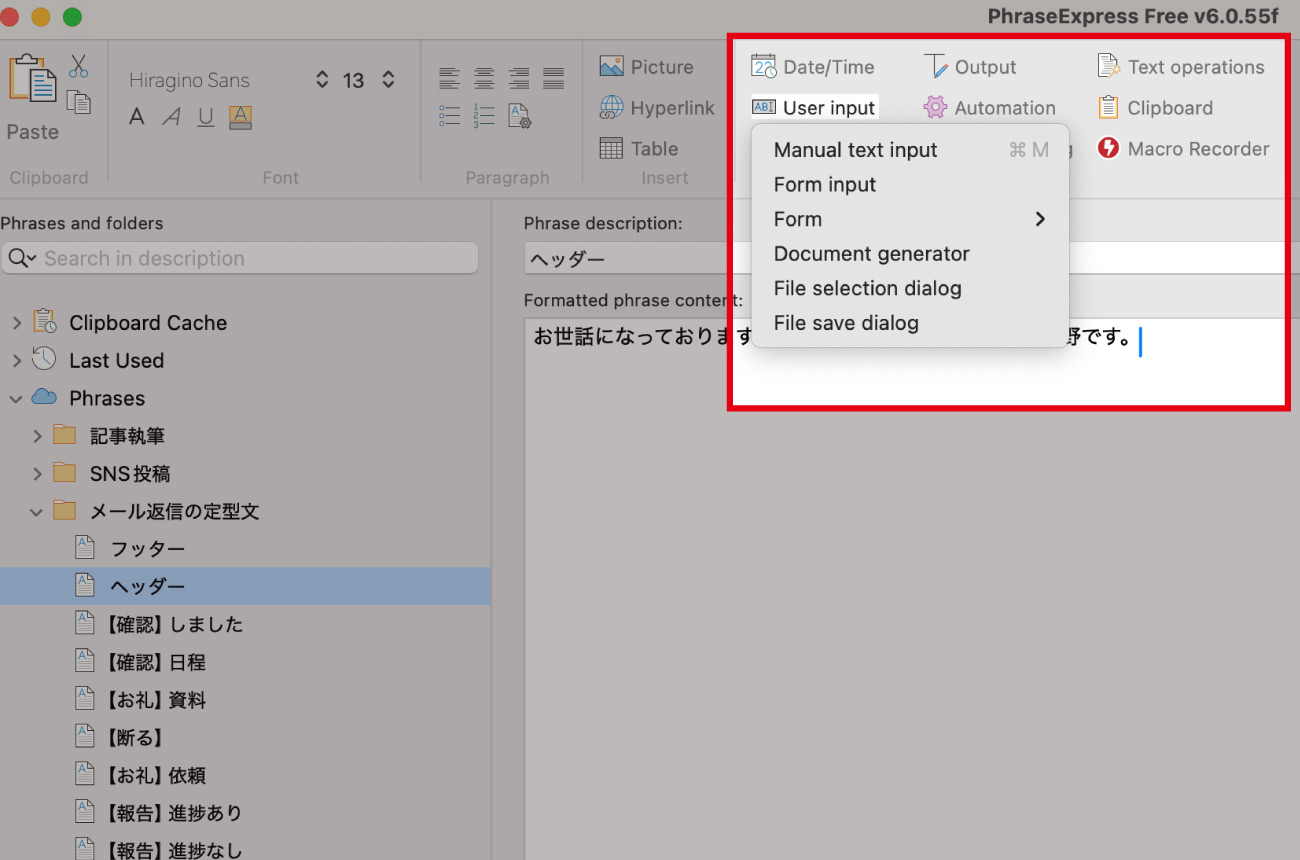This screenshot has height=860, width=1300.
Task: Open the paragraph format settings icon
Action: [519, 116]
